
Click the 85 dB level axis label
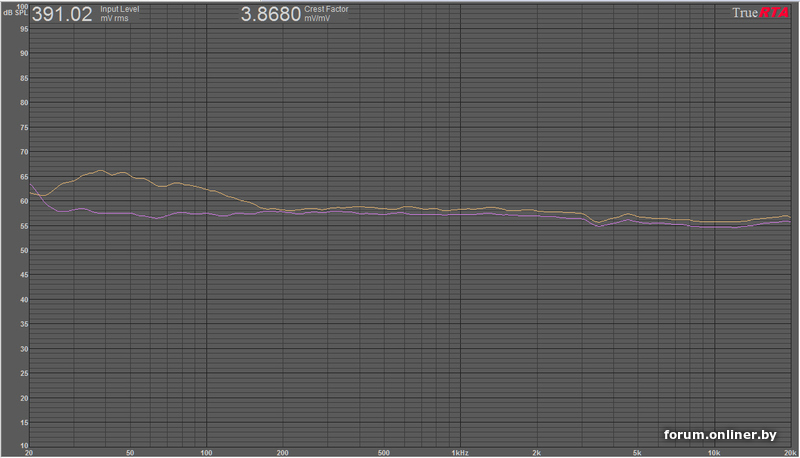pos(24,79)
